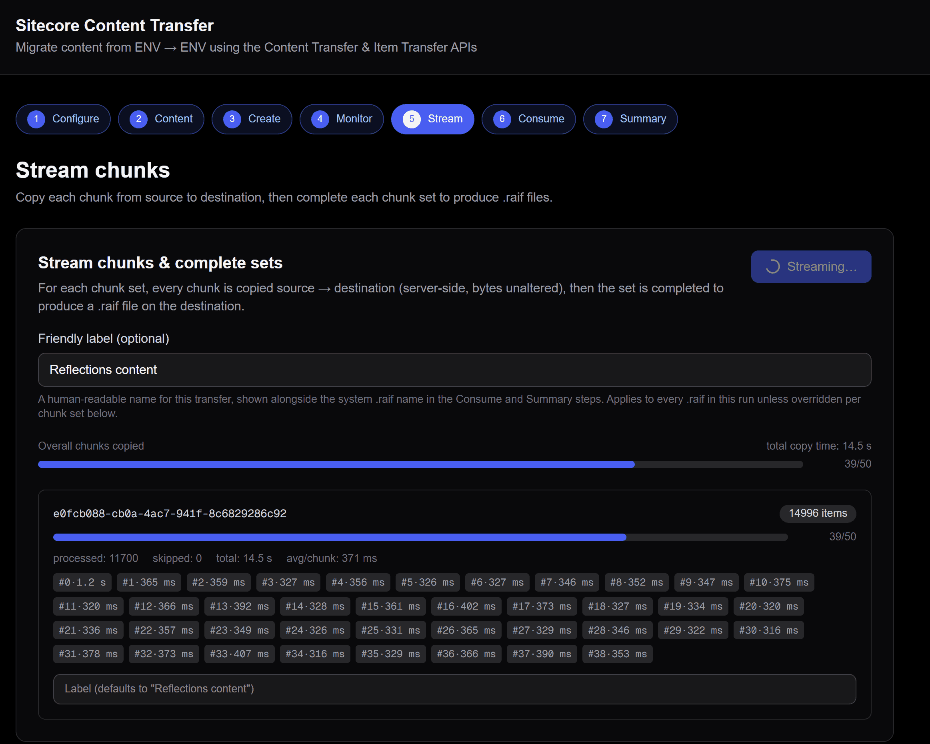Click the chunk chip #8·352 ms
This screenshot has width=930, height=744.
[637, 583]
